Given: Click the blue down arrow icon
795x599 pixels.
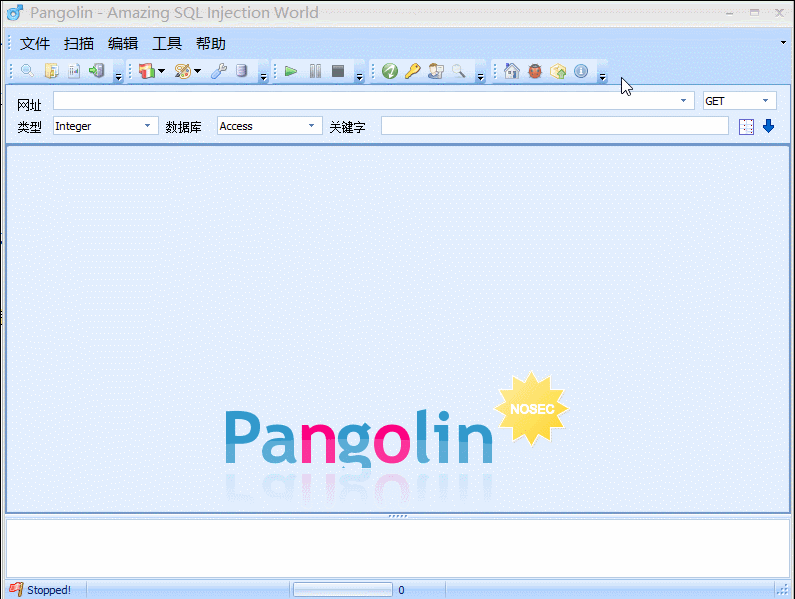Looking at the screenshot, I should coord(768,126).
